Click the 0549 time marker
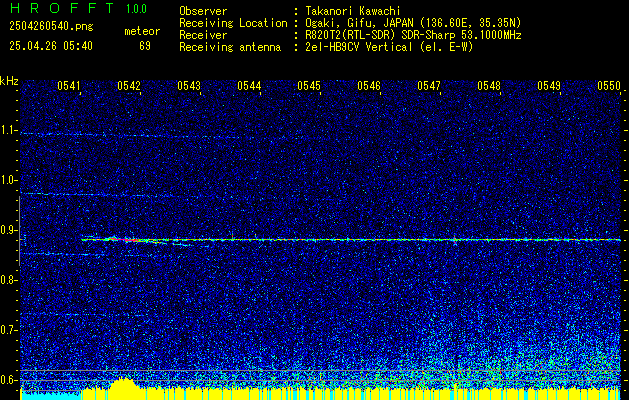The width and height of the screenshot is (629, 400). (549, 85)
